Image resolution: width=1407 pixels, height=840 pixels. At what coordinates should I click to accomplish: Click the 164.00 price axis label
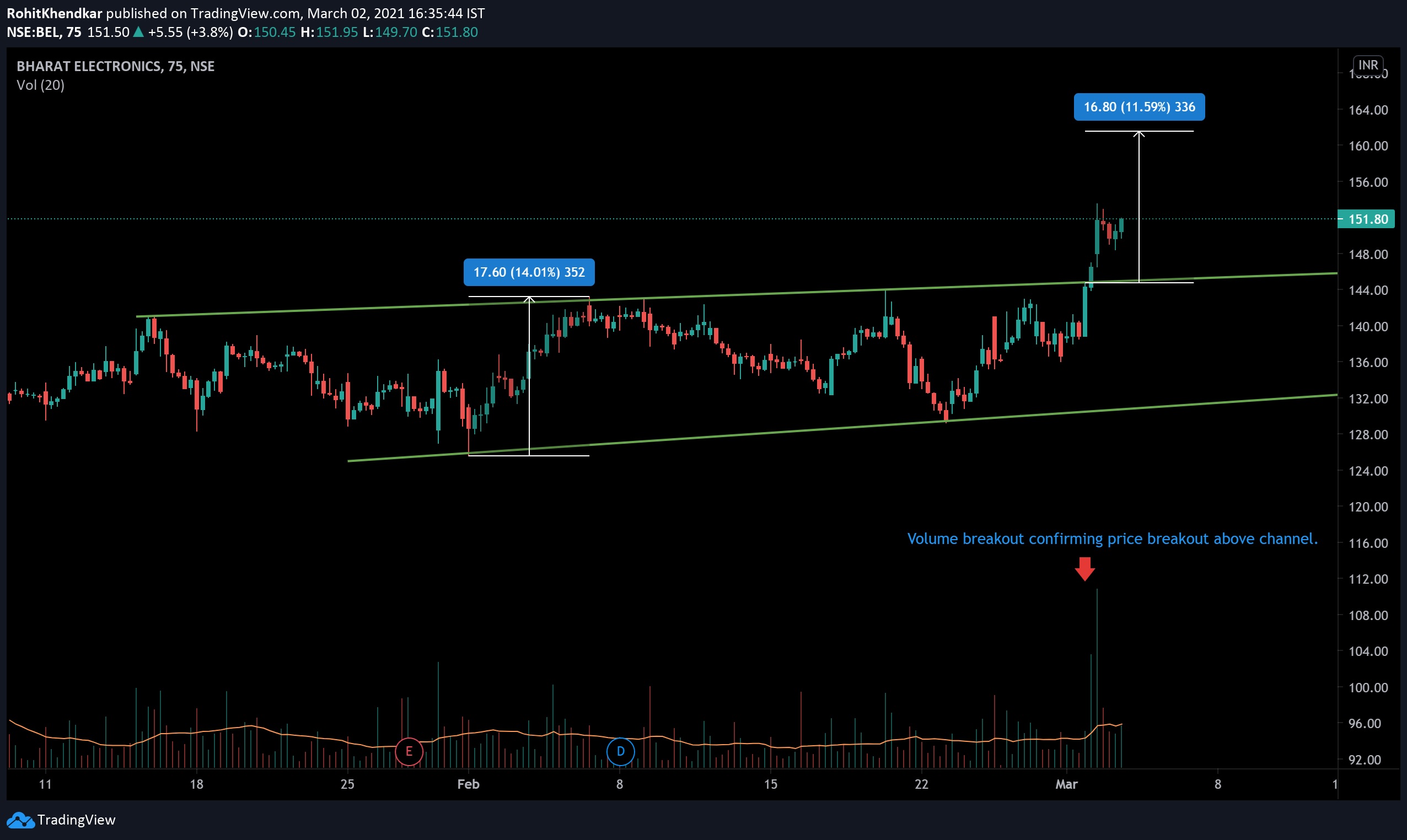(1368, 110)
